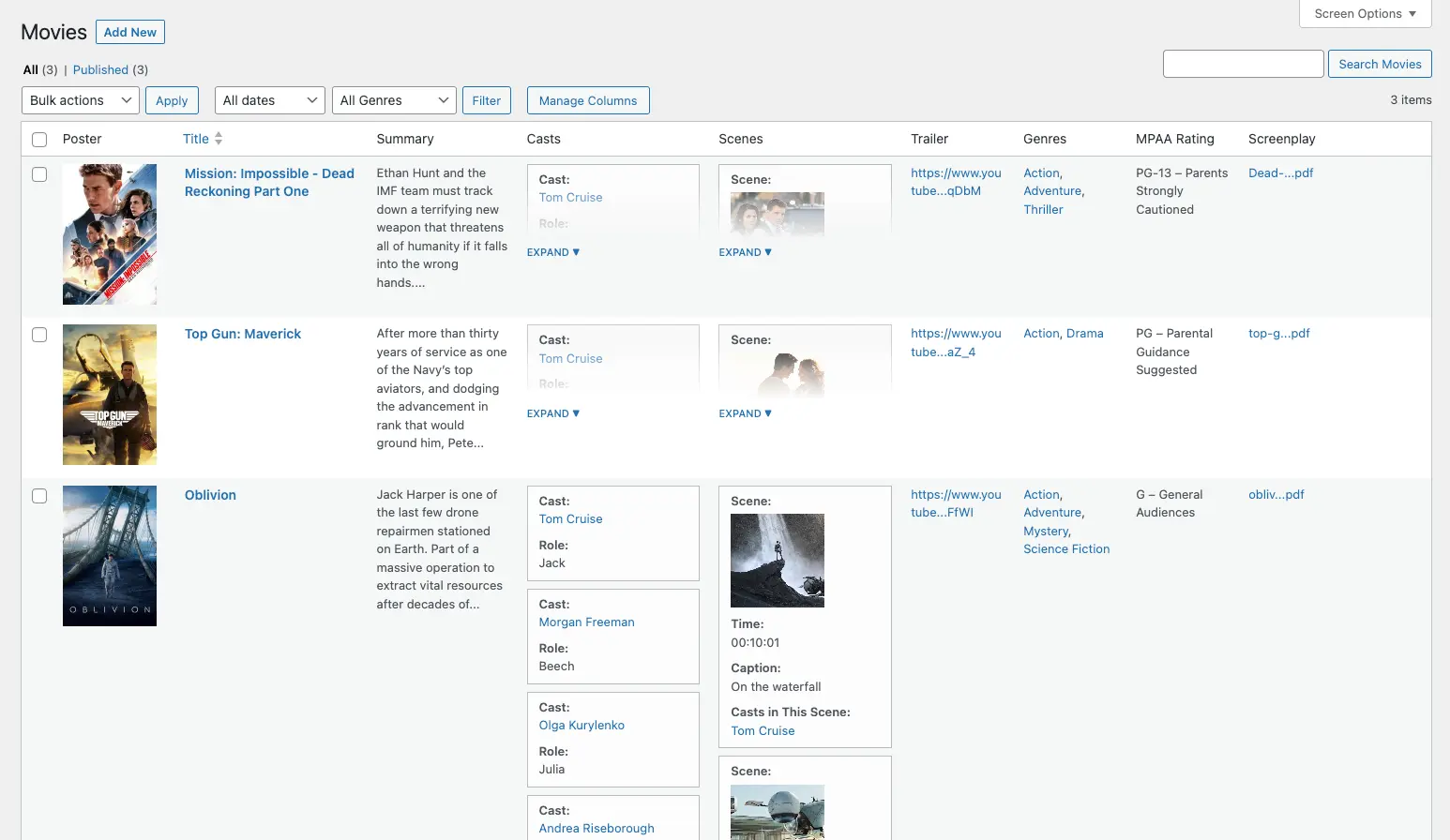
Task: Expand Casts for Top Gun: Maverick
Action: (x=553, y=413)
